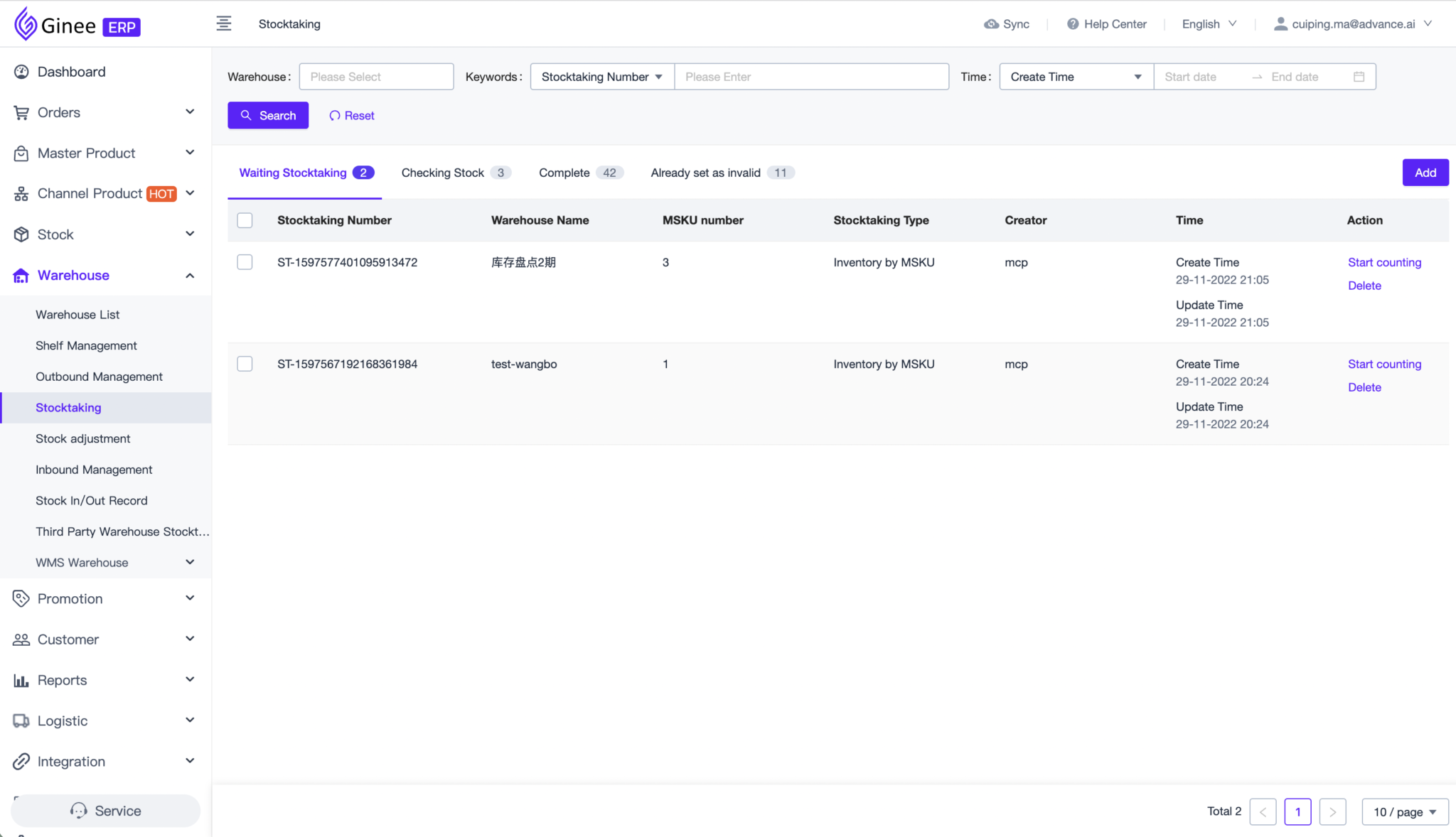Click the Search button
Image resolution: width=1456 pixels, height=837 pixels.
268,115
